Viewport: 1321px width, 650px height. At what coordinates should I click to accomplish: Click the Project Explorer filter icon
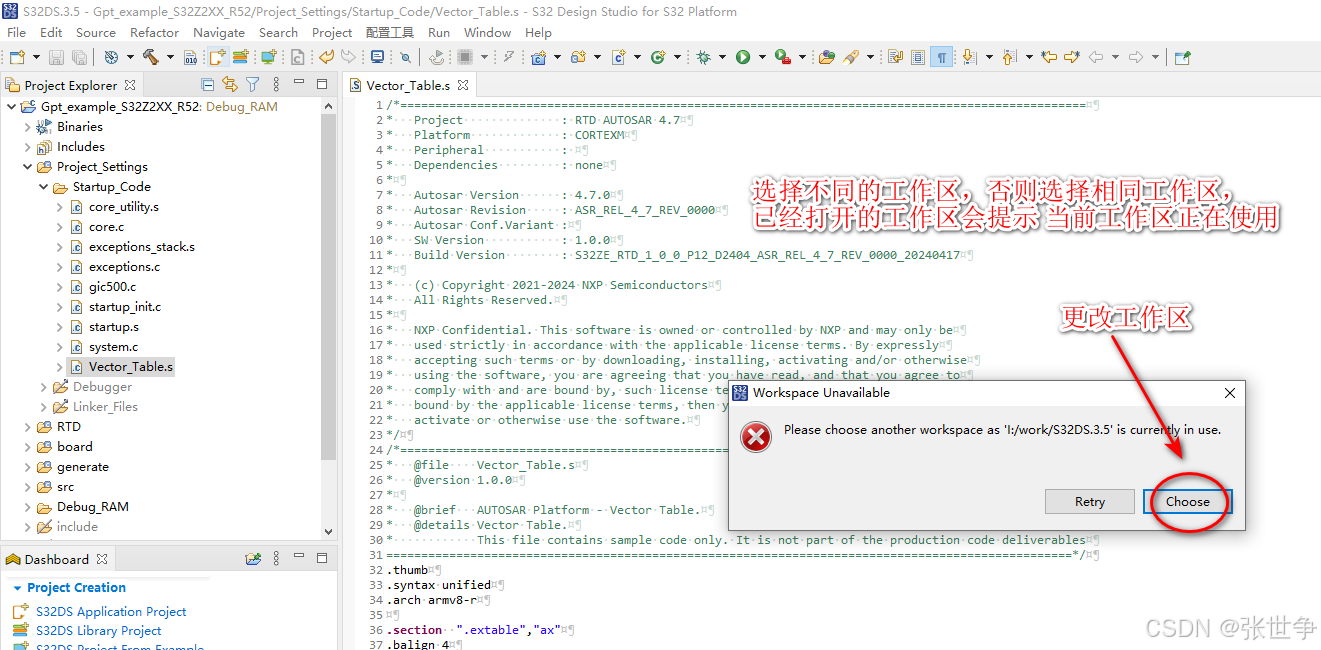pyautogui.click(x=253, y=85)
